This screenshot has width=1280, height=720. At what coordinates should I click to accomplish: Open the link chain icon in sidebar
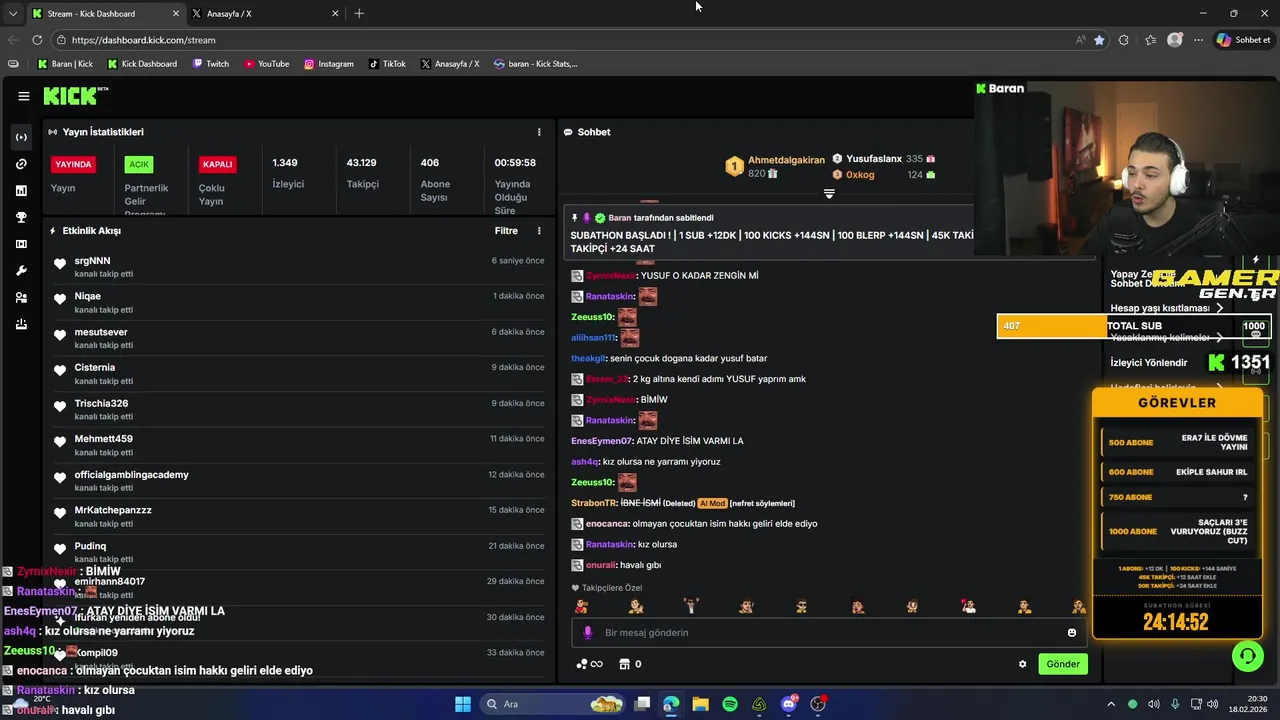coord(22,164)
